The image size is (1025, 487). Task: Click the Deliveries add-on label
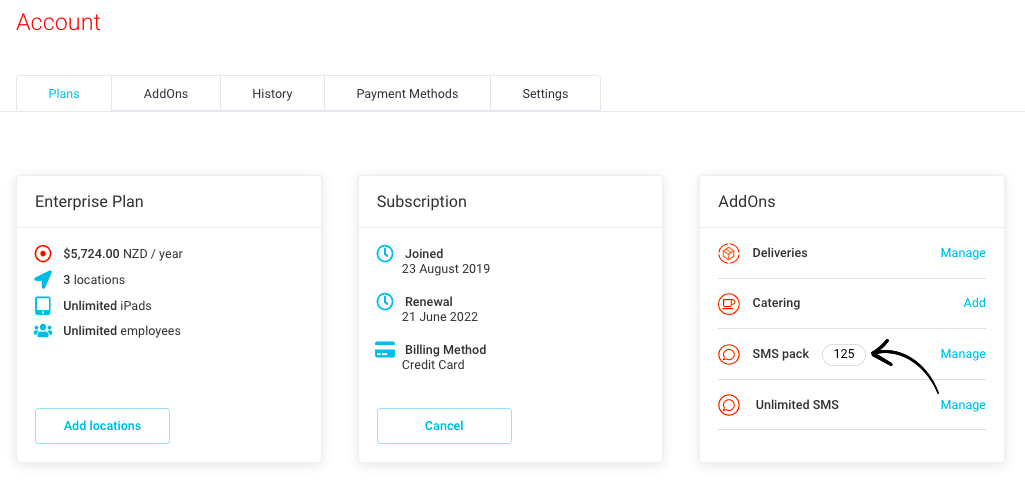click(x=780, y=253)
